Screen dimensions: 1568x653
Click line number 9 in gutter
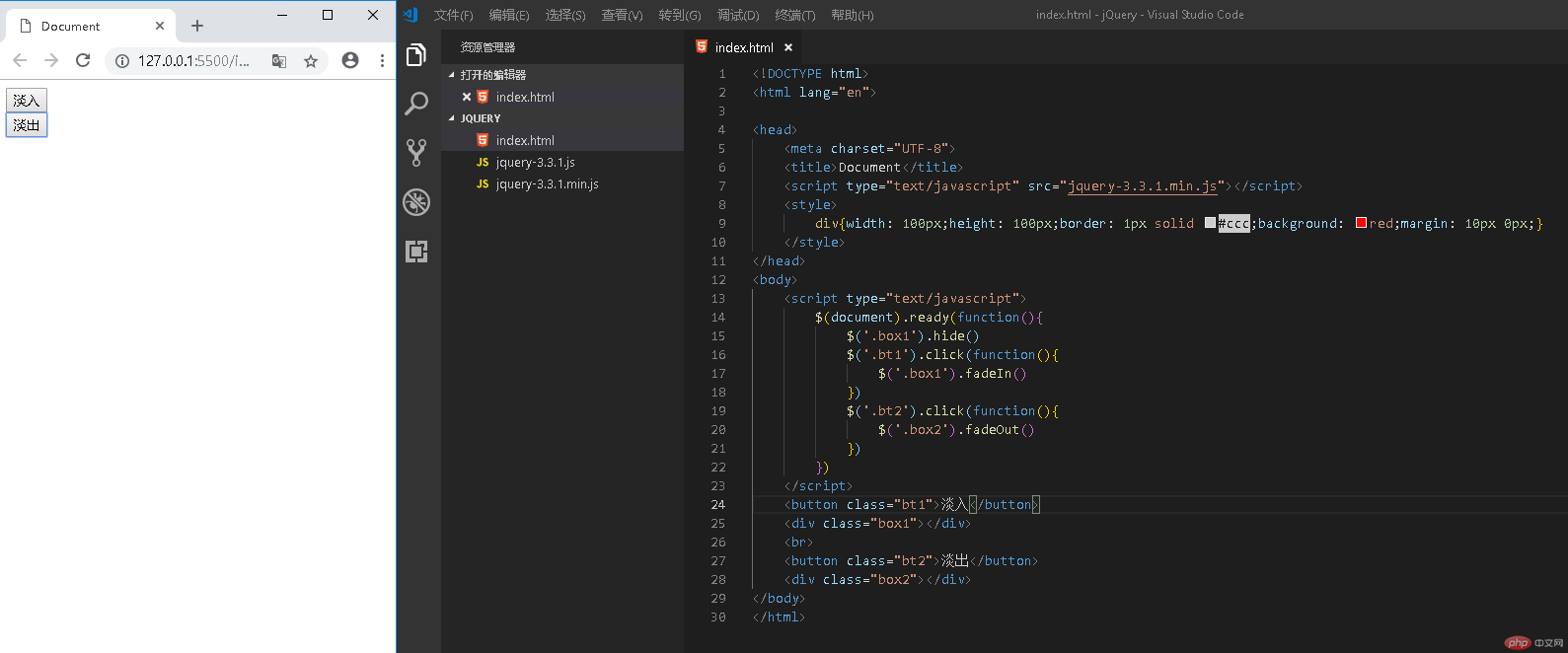[x=721, y=223]
